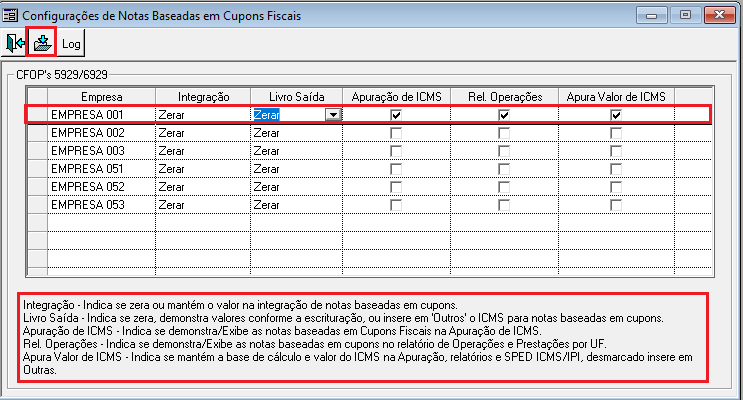Click the window title bar form icon

tap(10, 15)
